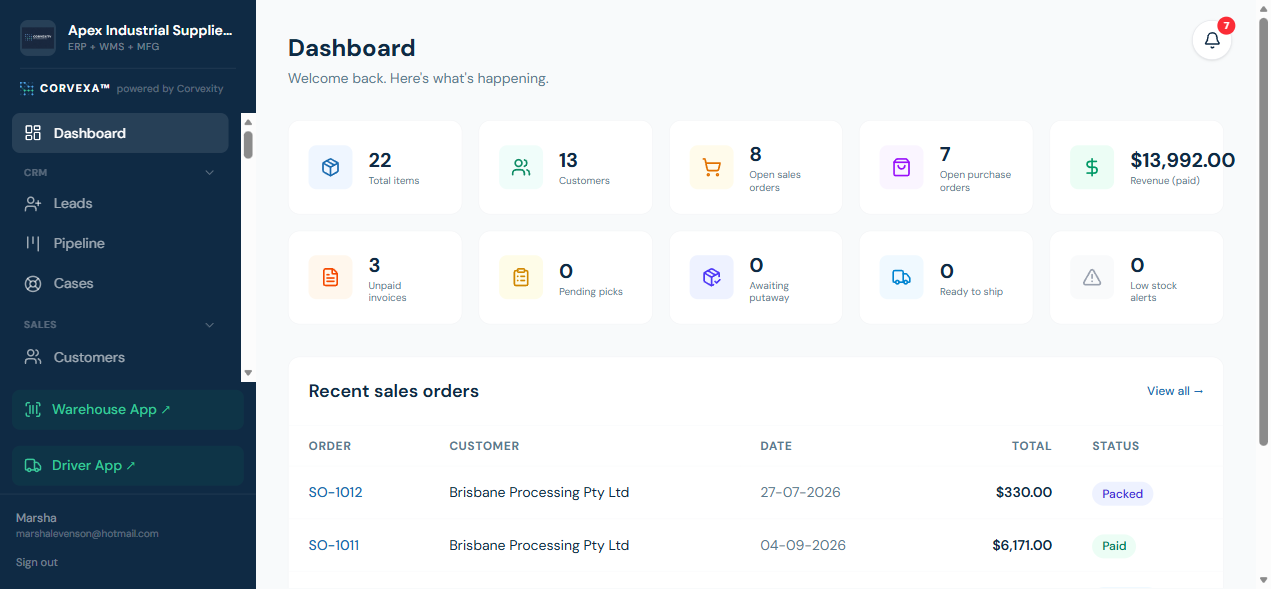The width and height of the screenshot is (1271, 589).
Task: Click the green Customers card icon
Action: click(x=521, y=168)
